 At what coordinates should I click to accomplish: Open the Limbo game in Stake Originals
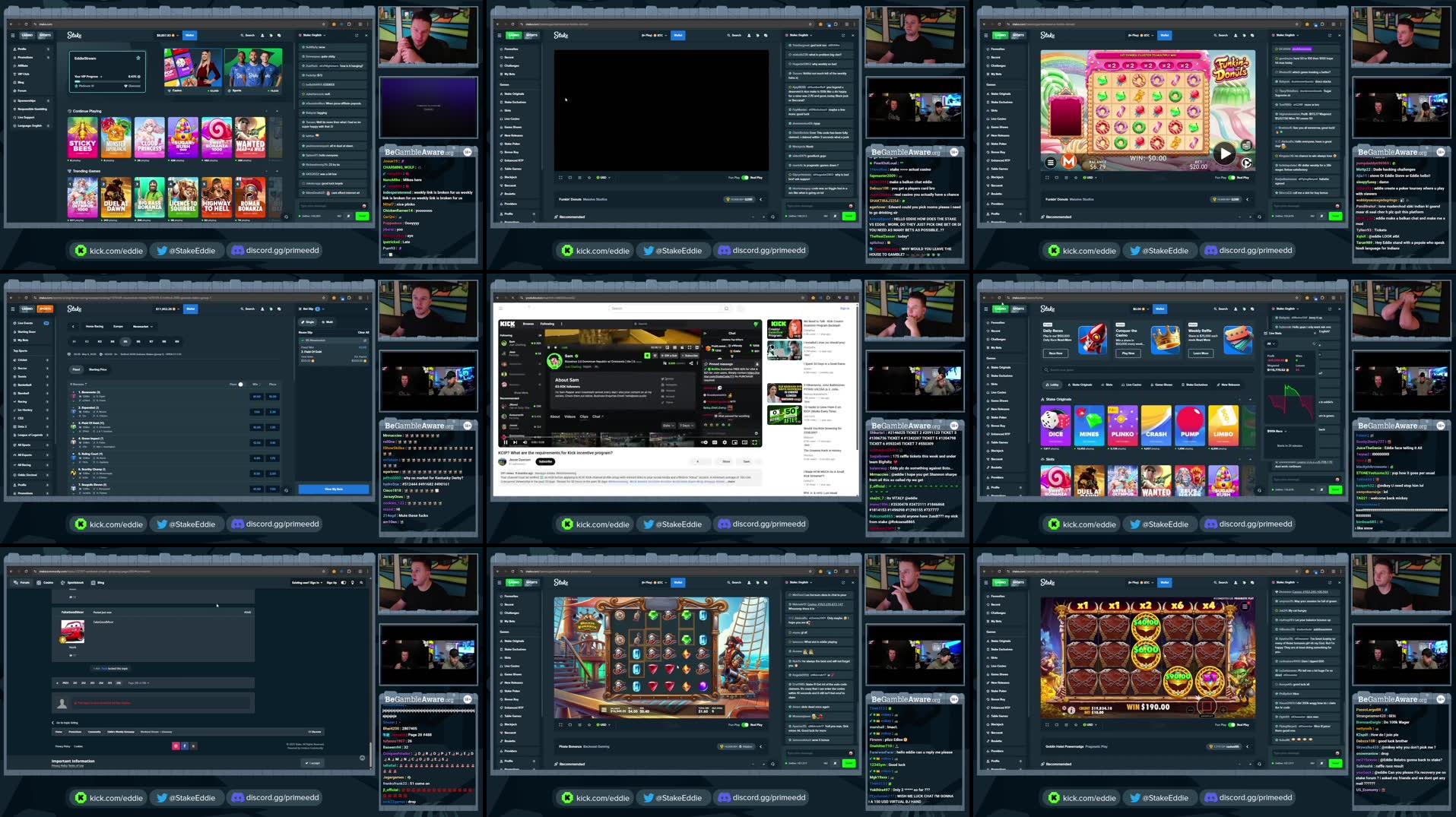point(1223,426)
